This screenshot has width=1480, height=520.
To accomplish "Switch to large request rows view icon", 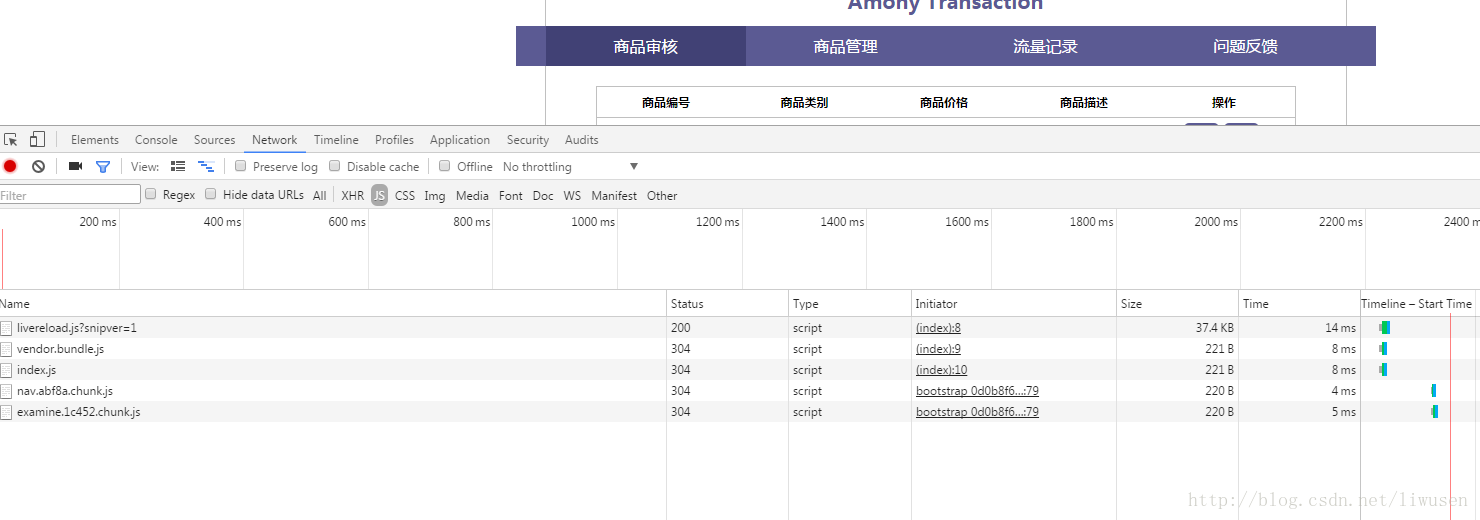I will click(x=178, y=166).
